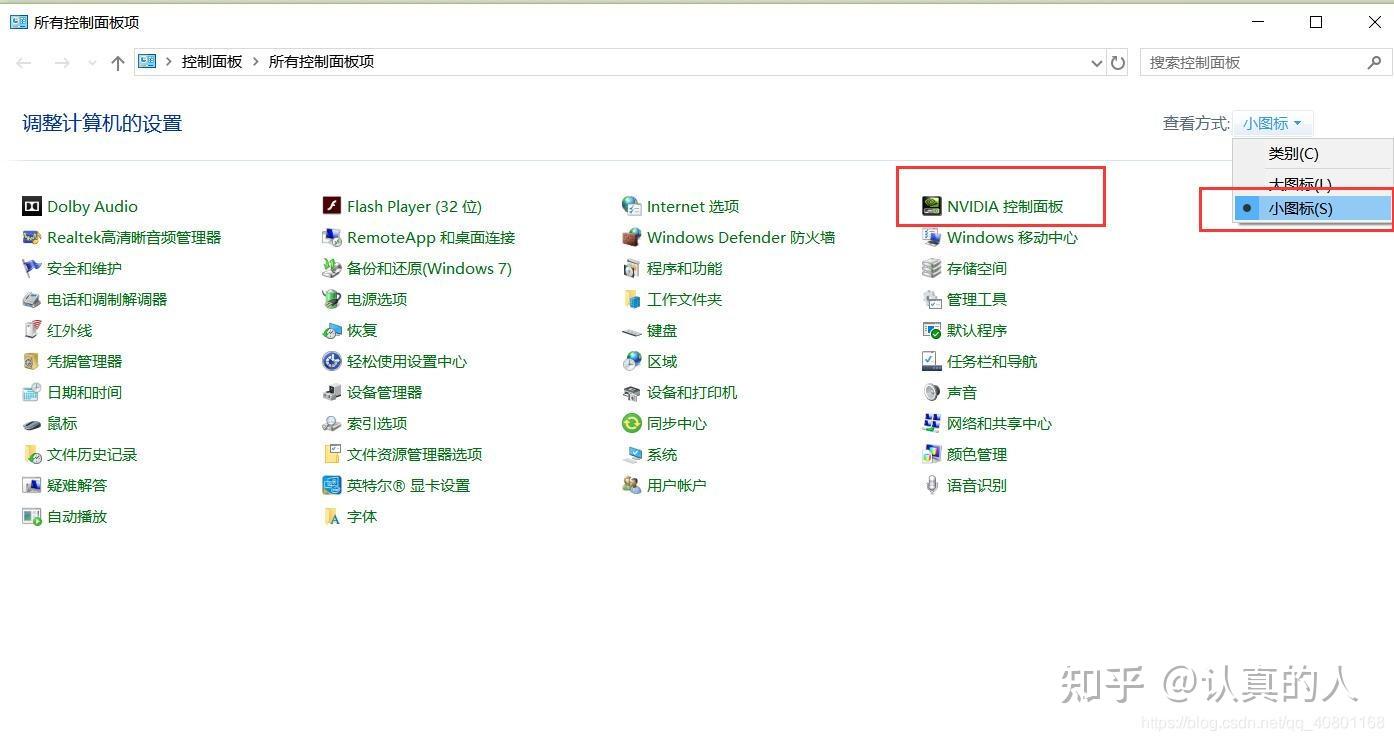Refresh the control panel view
1394x741 pixels.
click(x=1118, y=63)
